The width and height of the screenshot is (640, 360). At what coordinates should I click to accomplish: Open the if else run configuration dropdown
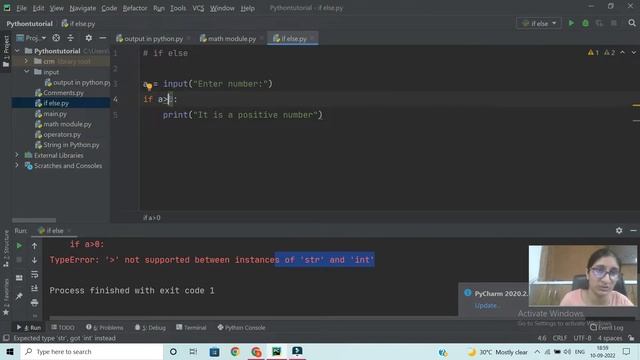click(x=539, y=24)
